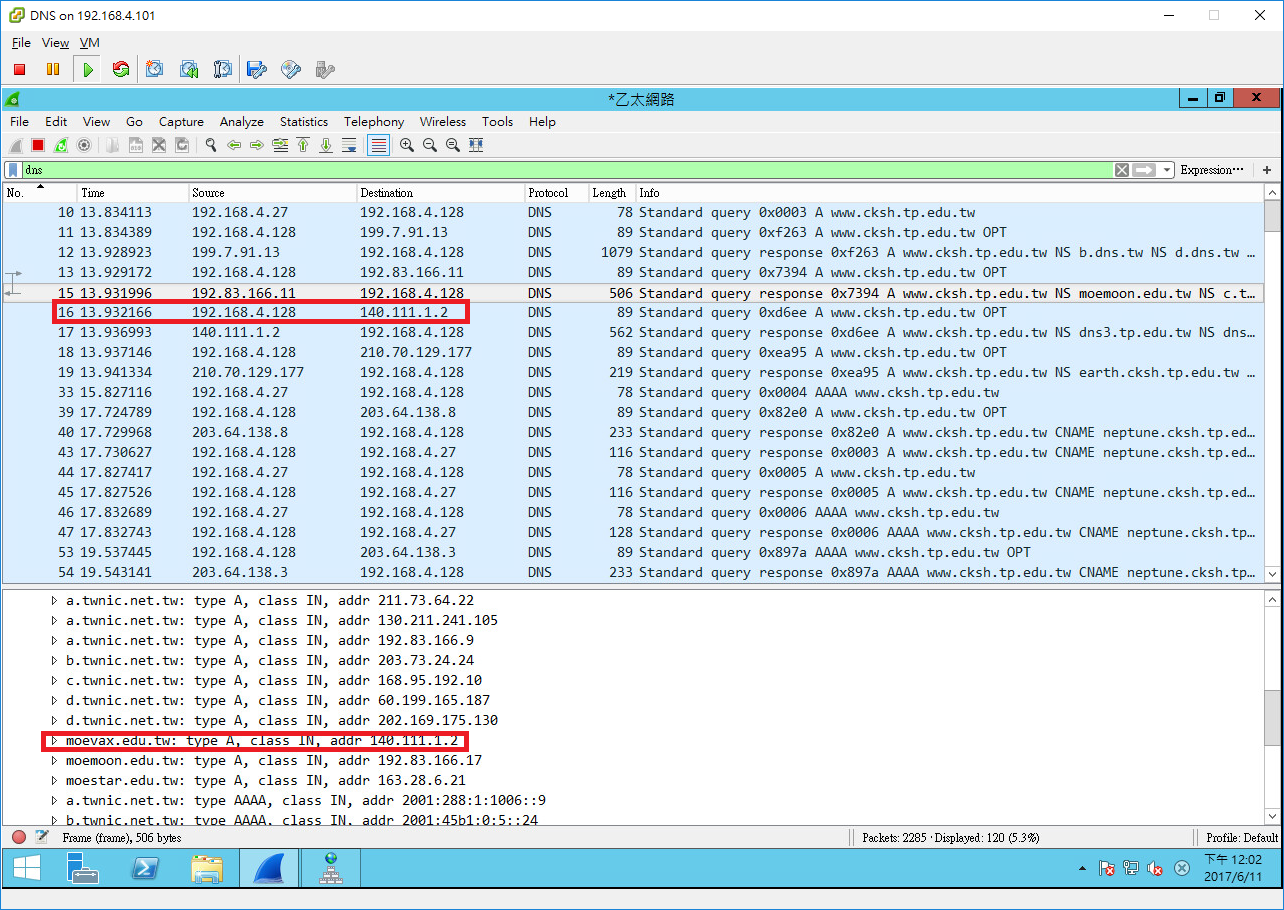Reset the VM using the red-green restart icon

121,69
